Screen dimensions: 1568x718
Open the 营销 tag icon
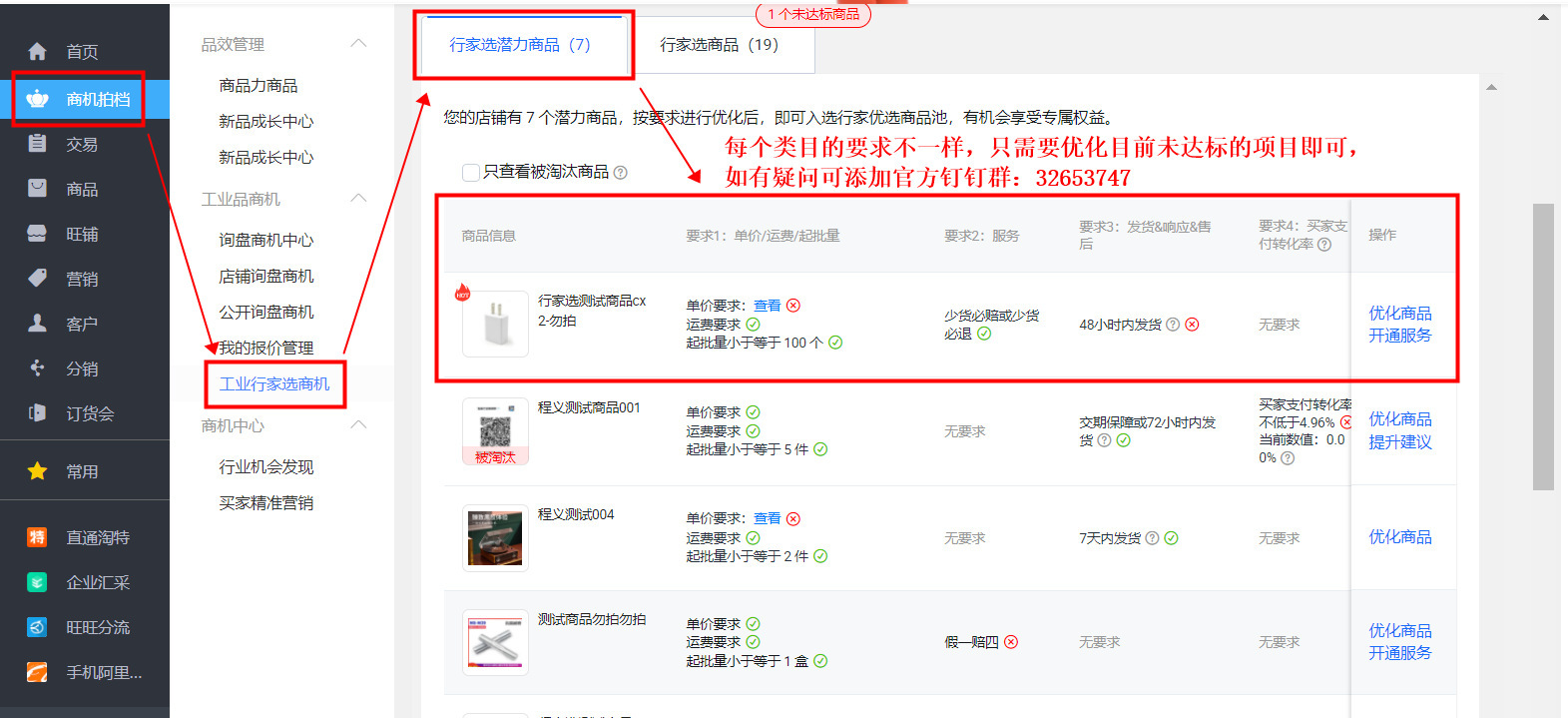[x=37, y=278]
